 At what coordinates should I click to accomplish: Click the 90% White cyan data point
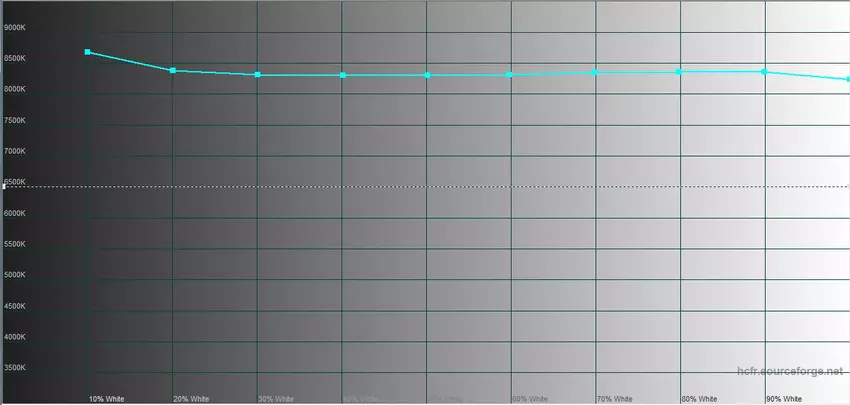[765, 71]
